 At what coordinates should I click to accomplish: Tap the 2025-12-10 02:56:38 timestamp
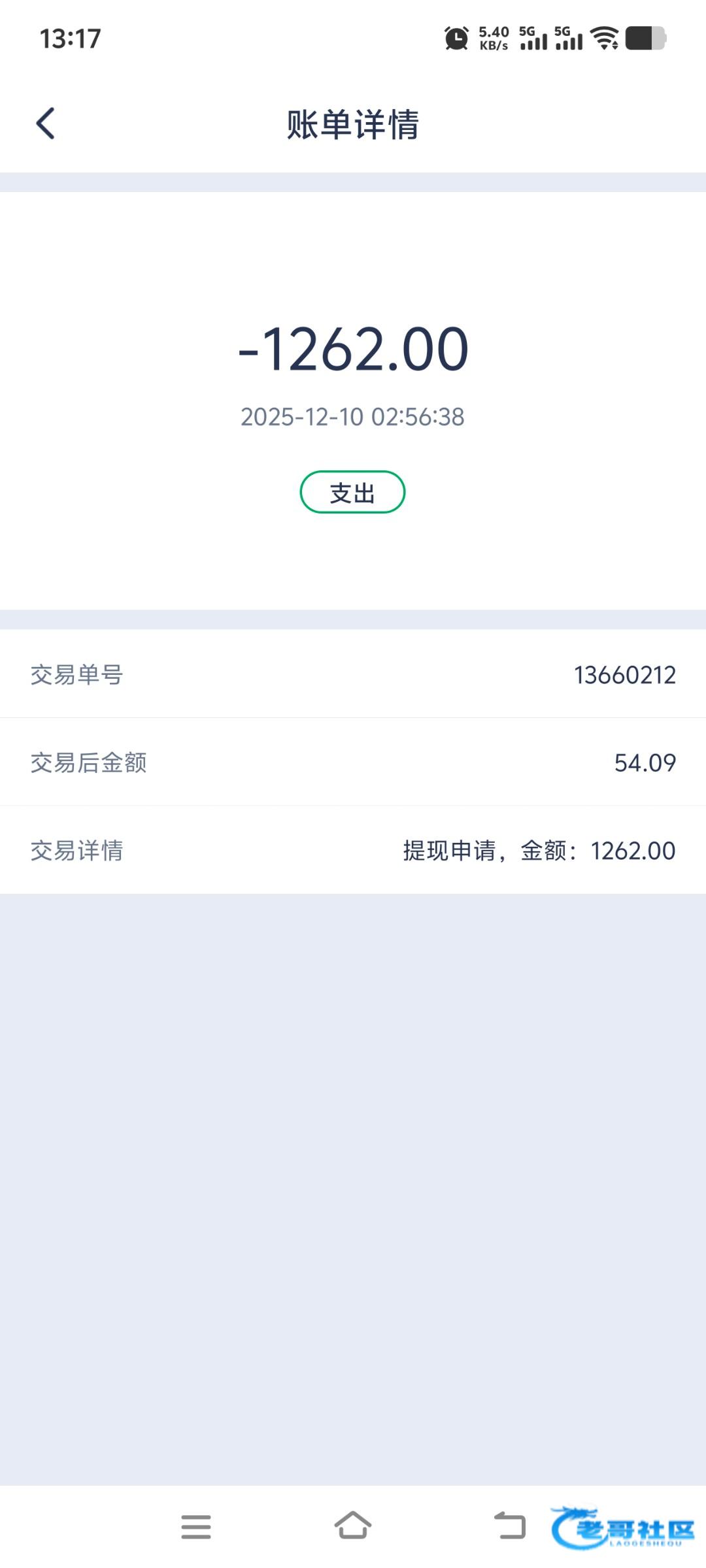[x=352, y=417]
